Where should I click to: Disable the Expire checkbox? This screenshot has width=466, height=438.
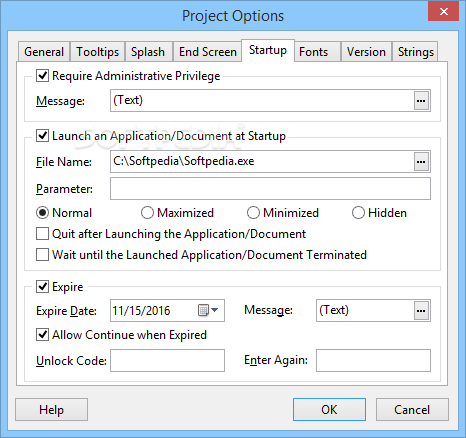42,287
